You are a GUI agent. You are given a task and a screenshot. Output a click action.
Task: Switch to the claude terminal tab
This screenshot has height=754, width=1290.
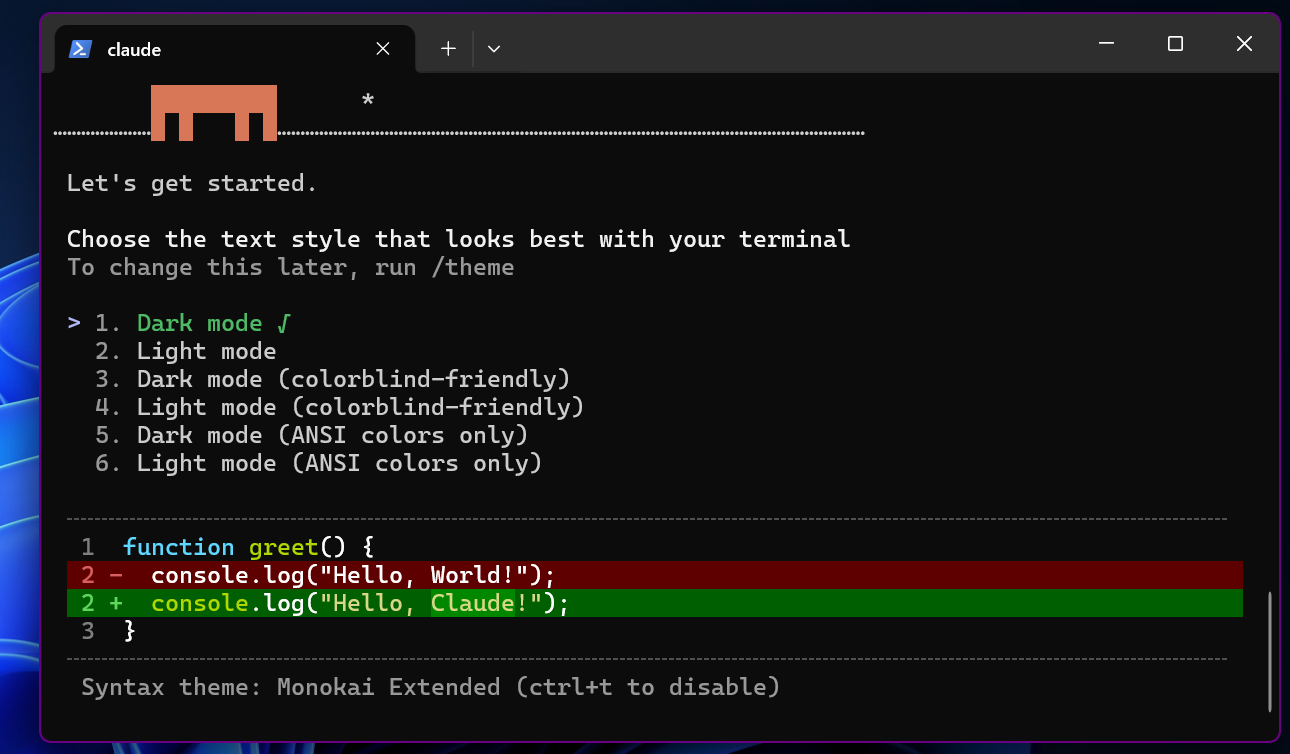[234, 49]
